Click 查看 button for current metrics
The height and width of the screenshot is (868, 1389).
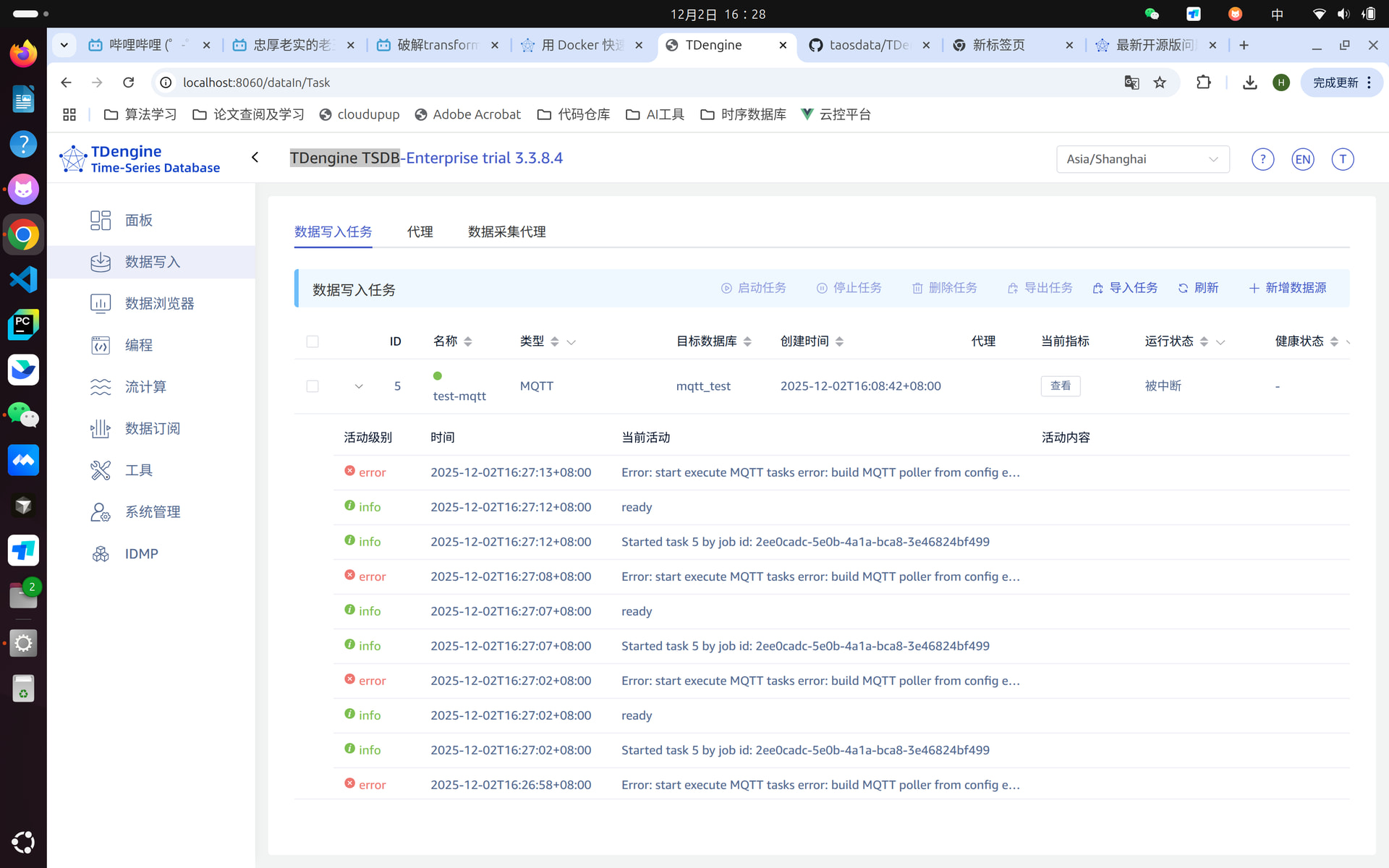tap(1060, 386)
